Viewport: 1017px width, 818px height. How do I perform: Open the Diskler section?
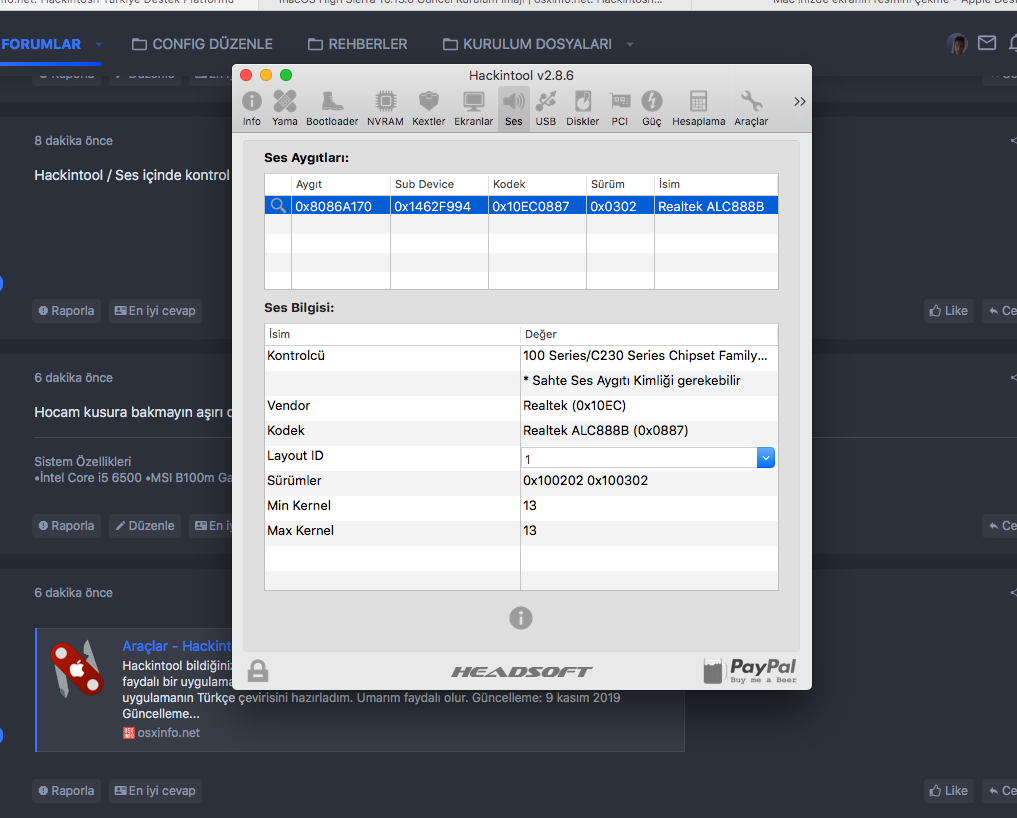tap(582, 108)
